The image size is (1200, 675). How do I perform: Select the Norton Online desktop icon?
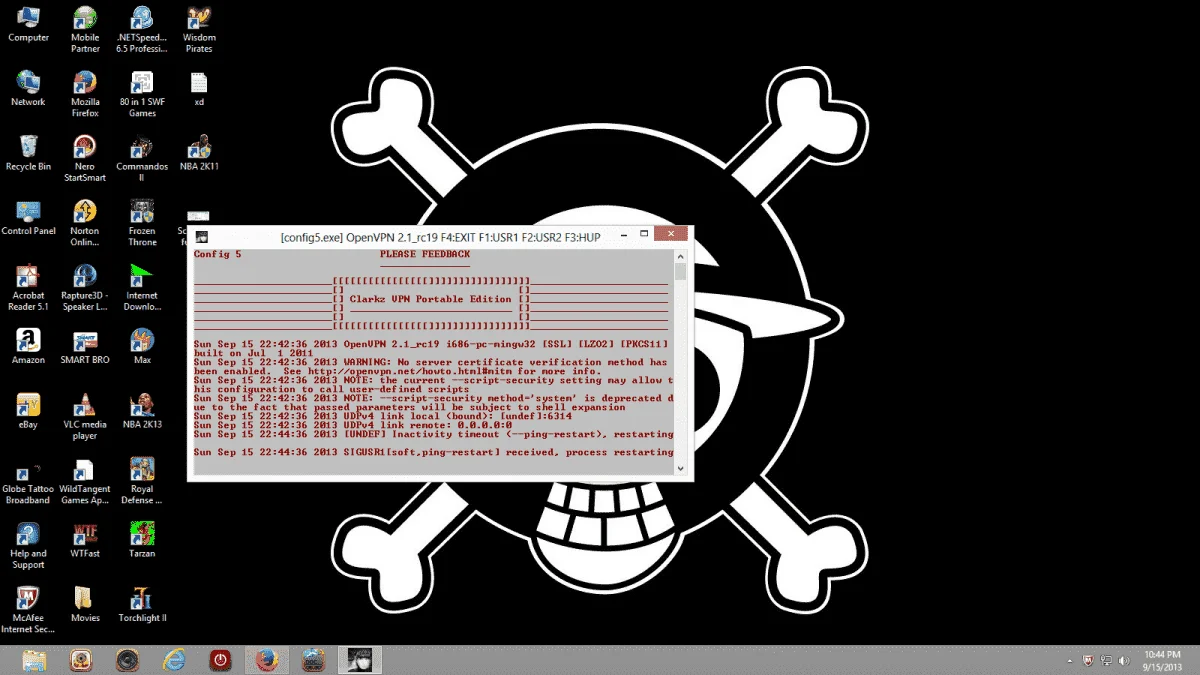85,222
